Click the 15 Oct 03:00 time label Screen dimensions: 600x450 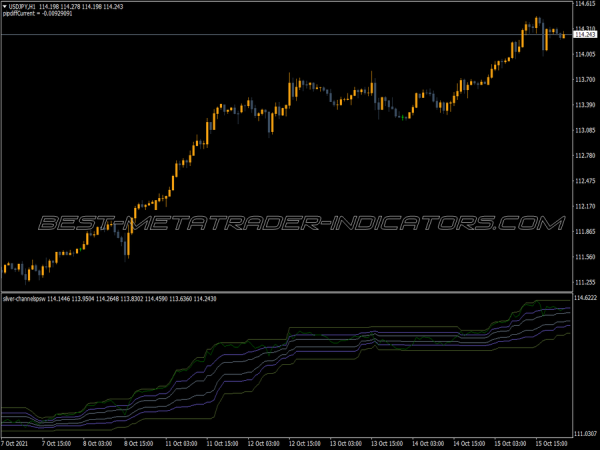(x=510, y=444)
